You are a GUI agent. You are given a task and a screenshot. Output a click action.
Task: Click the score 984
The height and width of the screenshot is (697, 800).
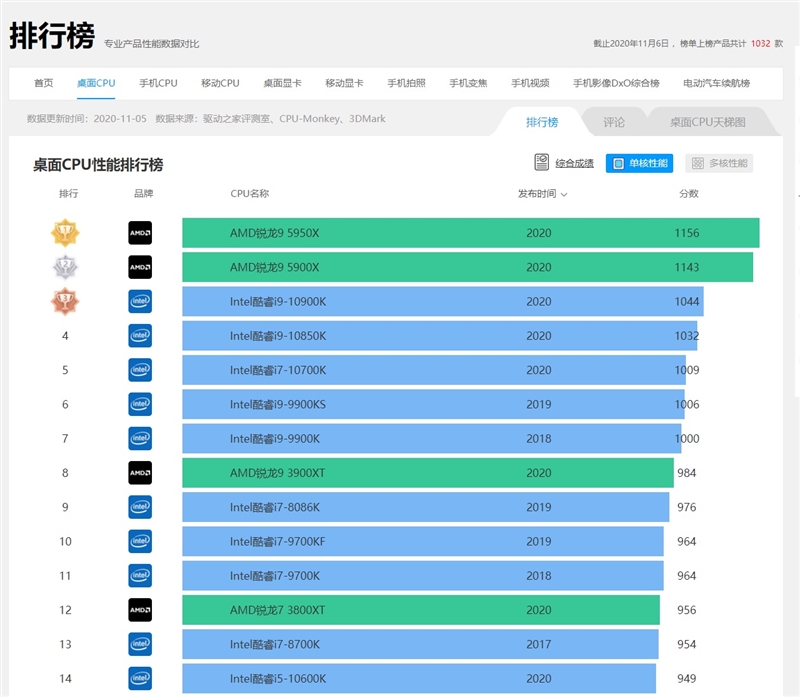click(687, 473)
